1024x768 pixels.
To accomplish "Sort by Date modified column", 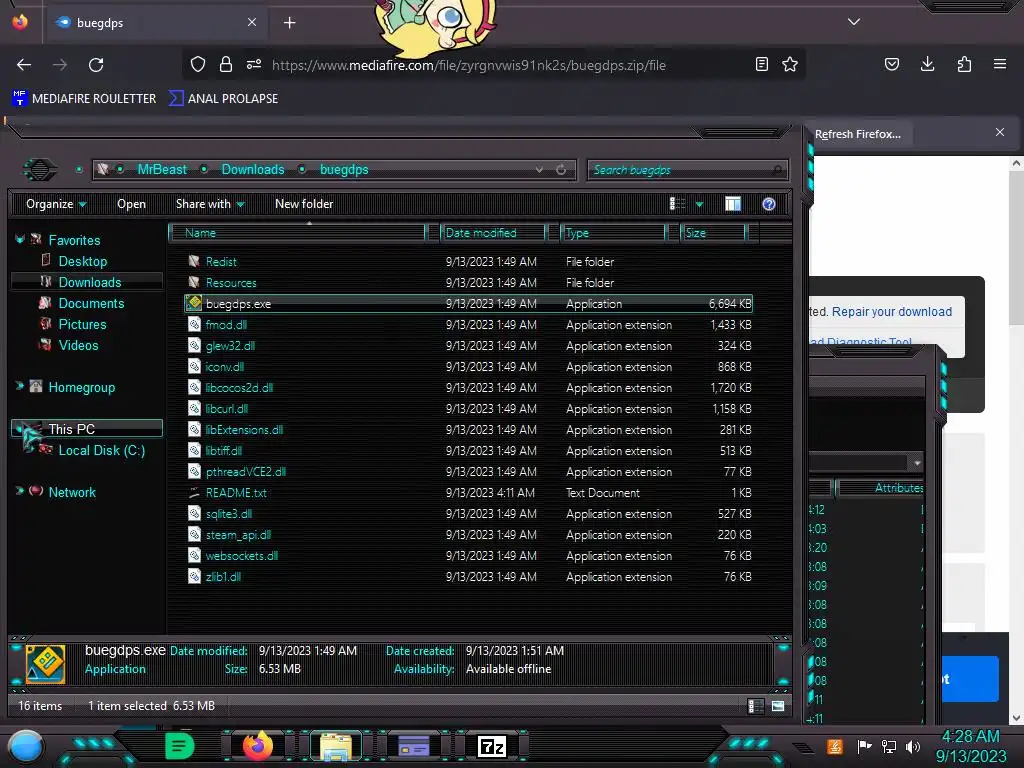I will (493, 233).
